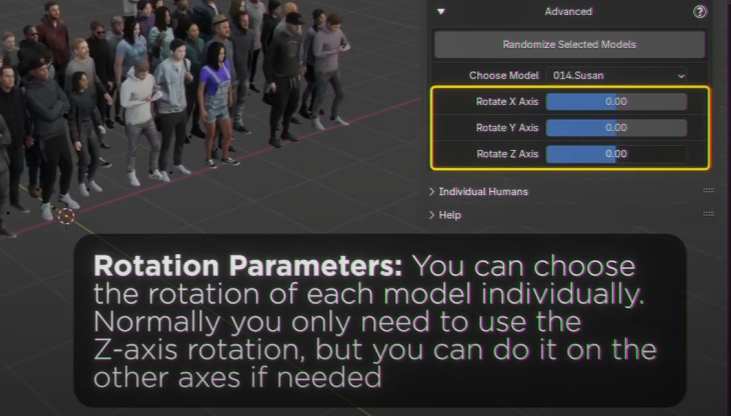Select the Rotate Y Axis value field

[616, 128]
